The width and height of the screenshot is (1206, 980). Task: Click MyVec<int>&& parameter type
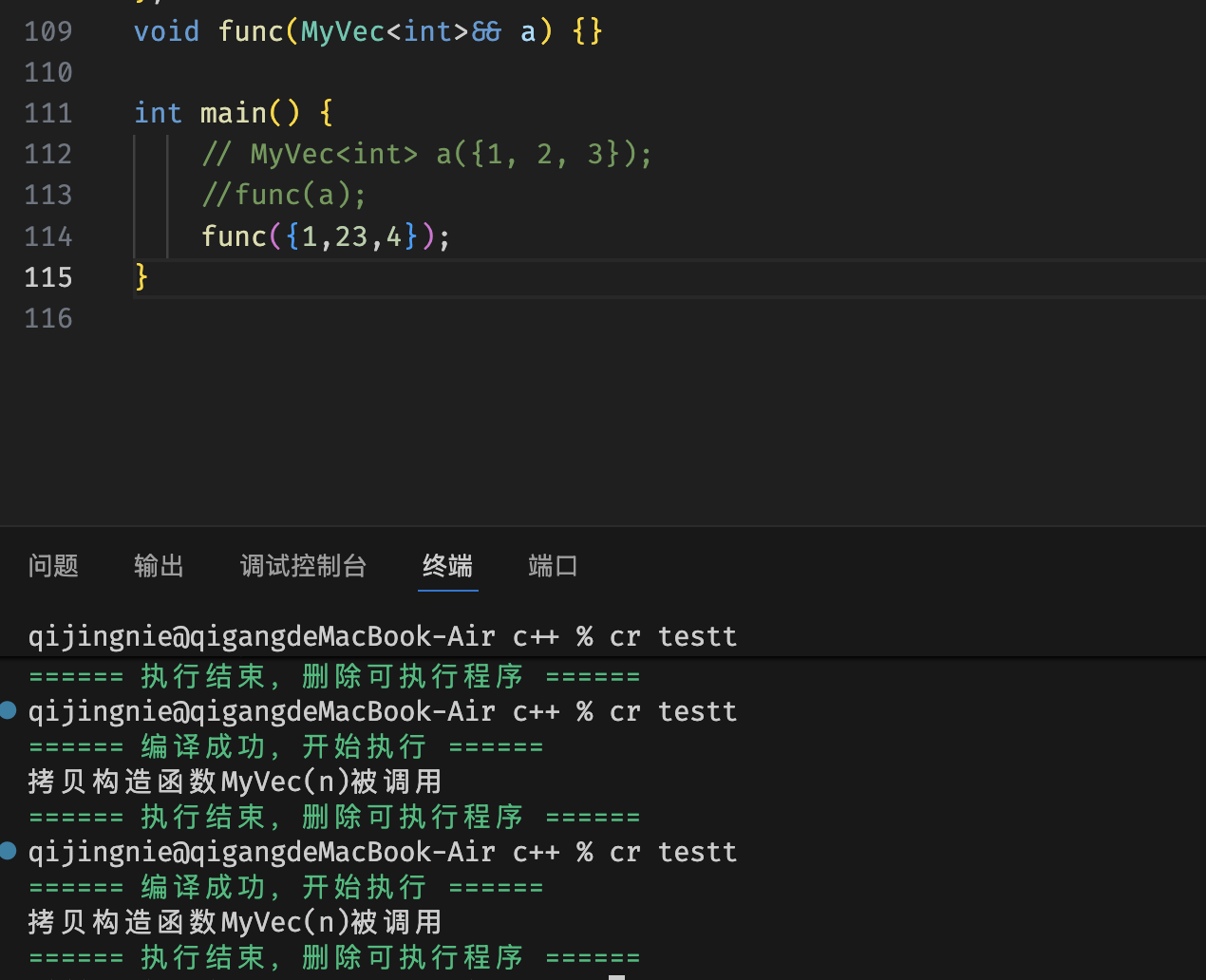tap(401, 31)
